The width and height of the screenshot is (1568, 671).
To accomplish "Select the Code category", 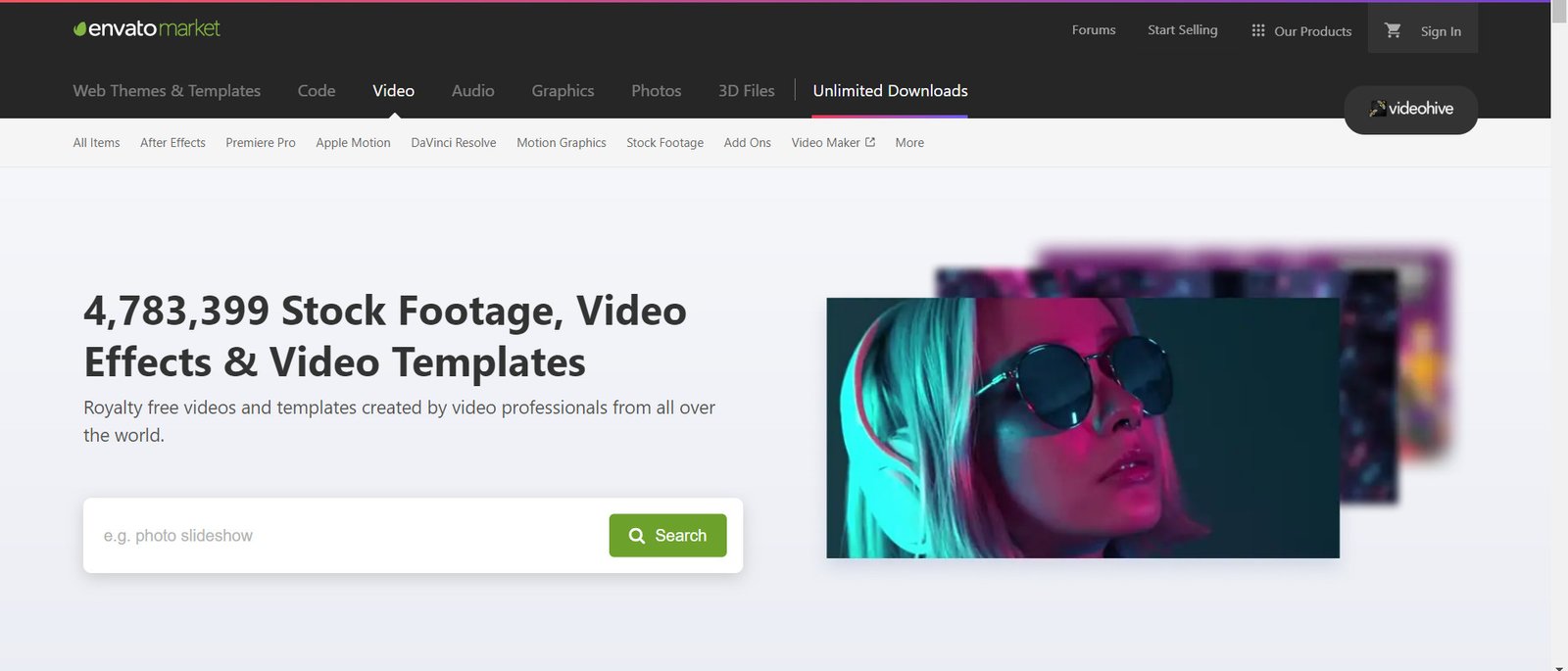I will pos(317,91).
